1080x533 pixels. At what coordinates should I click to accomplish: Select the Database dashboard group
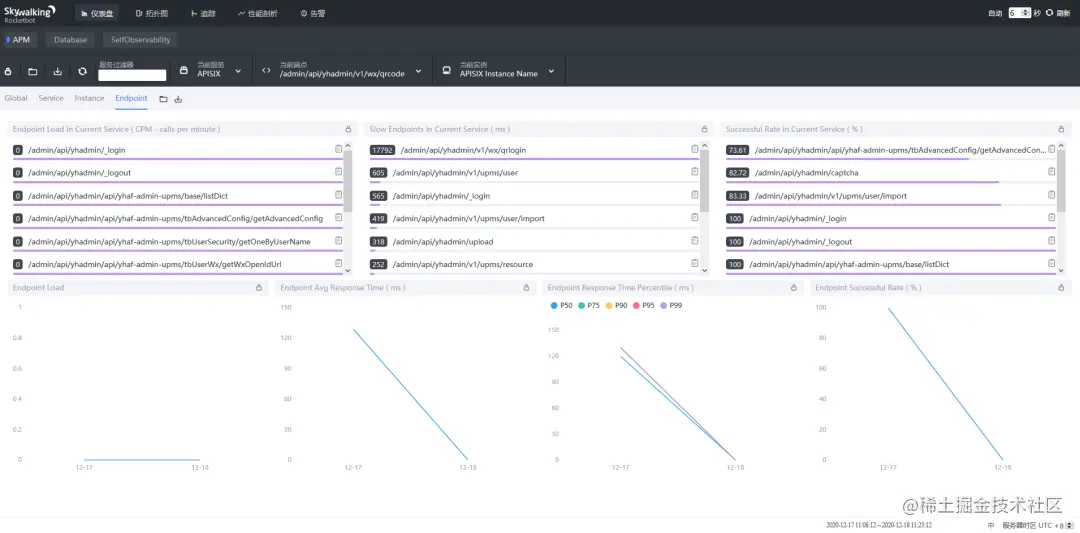(x=70, y=40)
